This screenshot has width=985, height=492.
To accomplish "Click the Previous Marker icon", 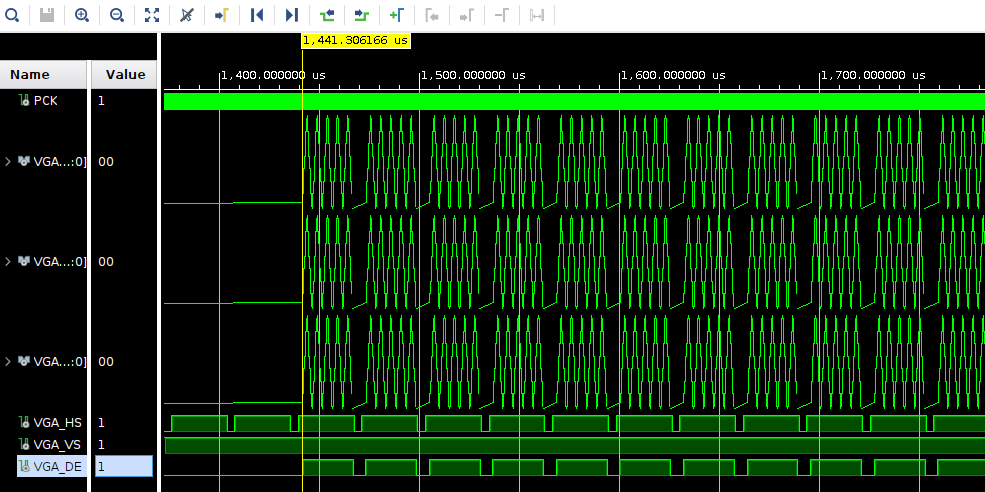I will (x=432, y=14).
